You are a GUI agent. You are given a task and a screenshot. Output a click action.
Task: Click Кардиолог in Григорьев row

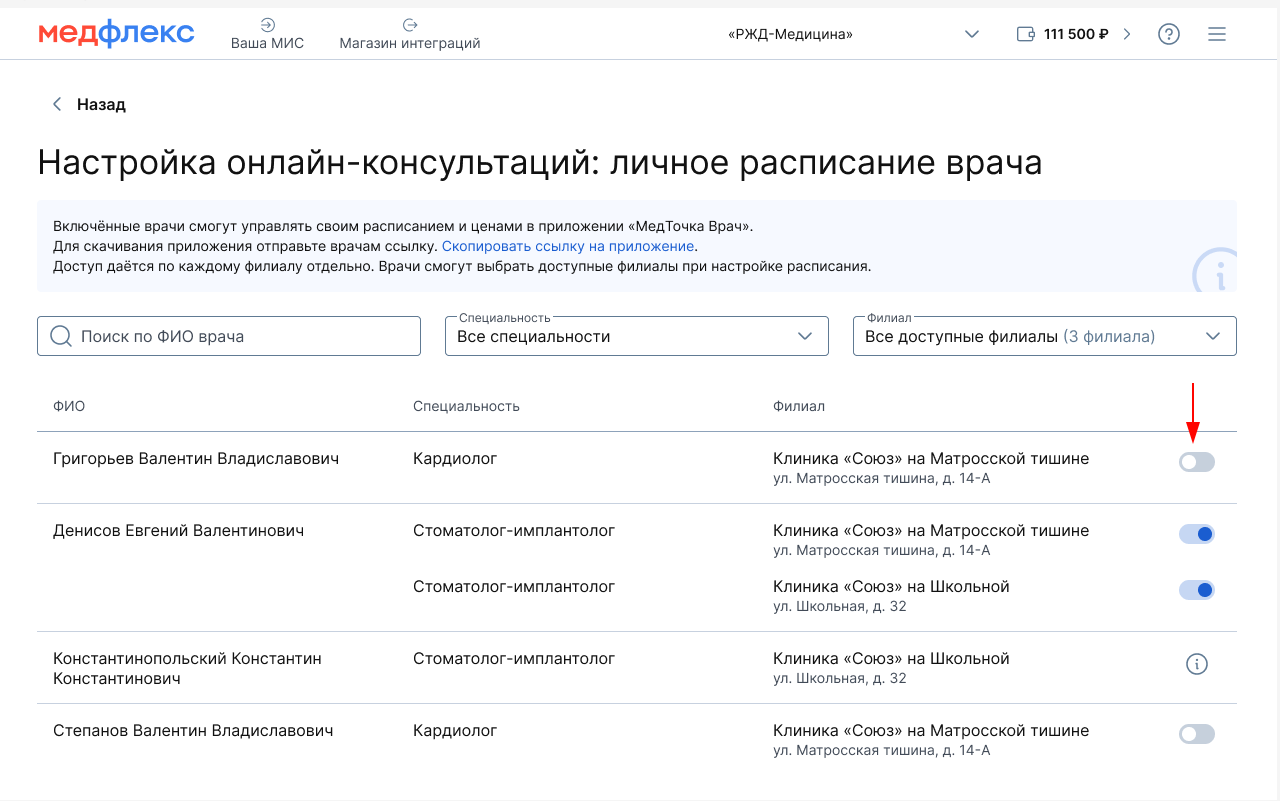click(455, 459)
